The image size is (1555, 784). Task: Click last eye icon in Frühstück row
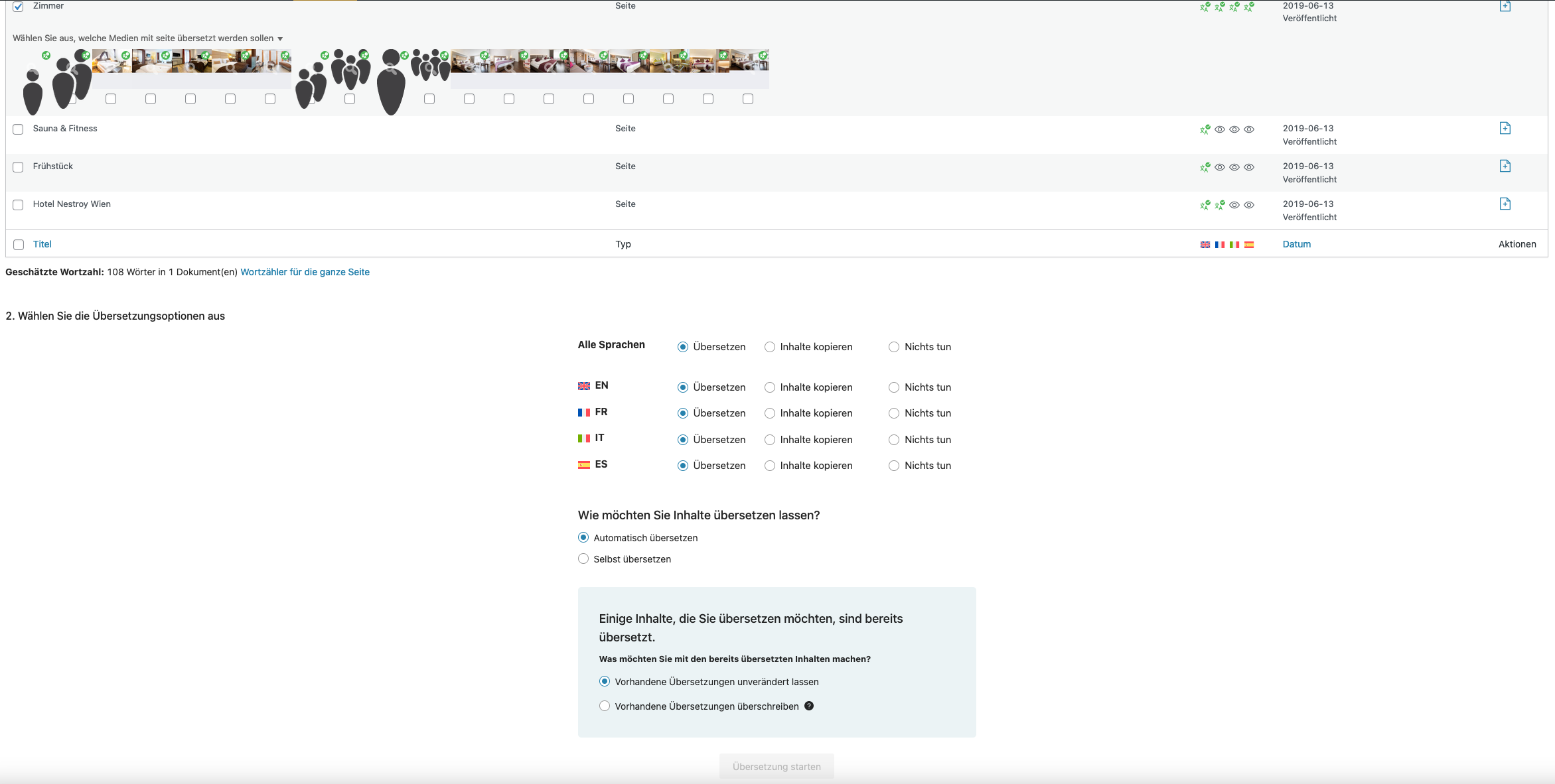click(x=1248, y=167)
